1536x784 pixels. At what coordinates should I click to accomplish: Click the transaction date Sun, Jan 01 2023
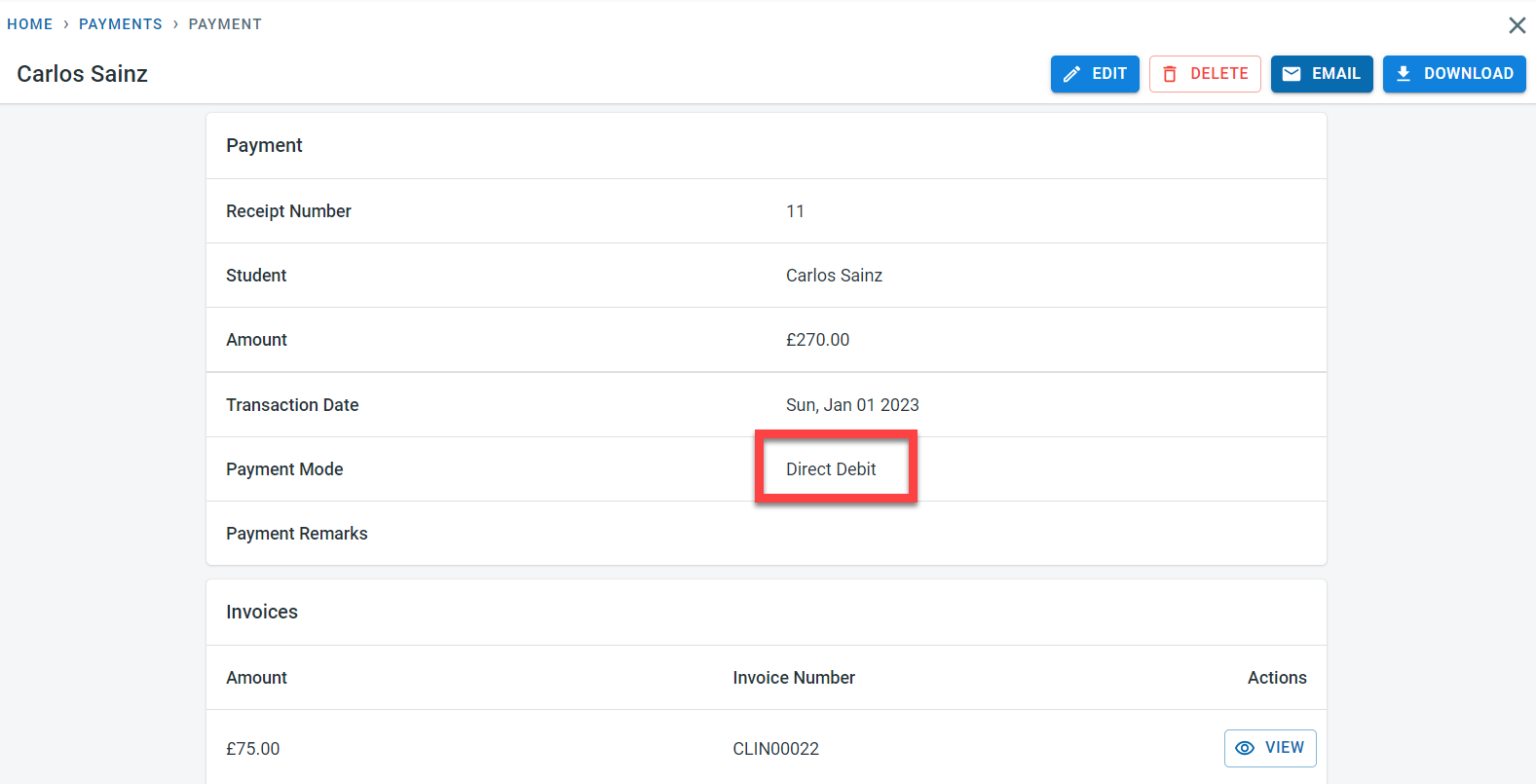[852, 405]
